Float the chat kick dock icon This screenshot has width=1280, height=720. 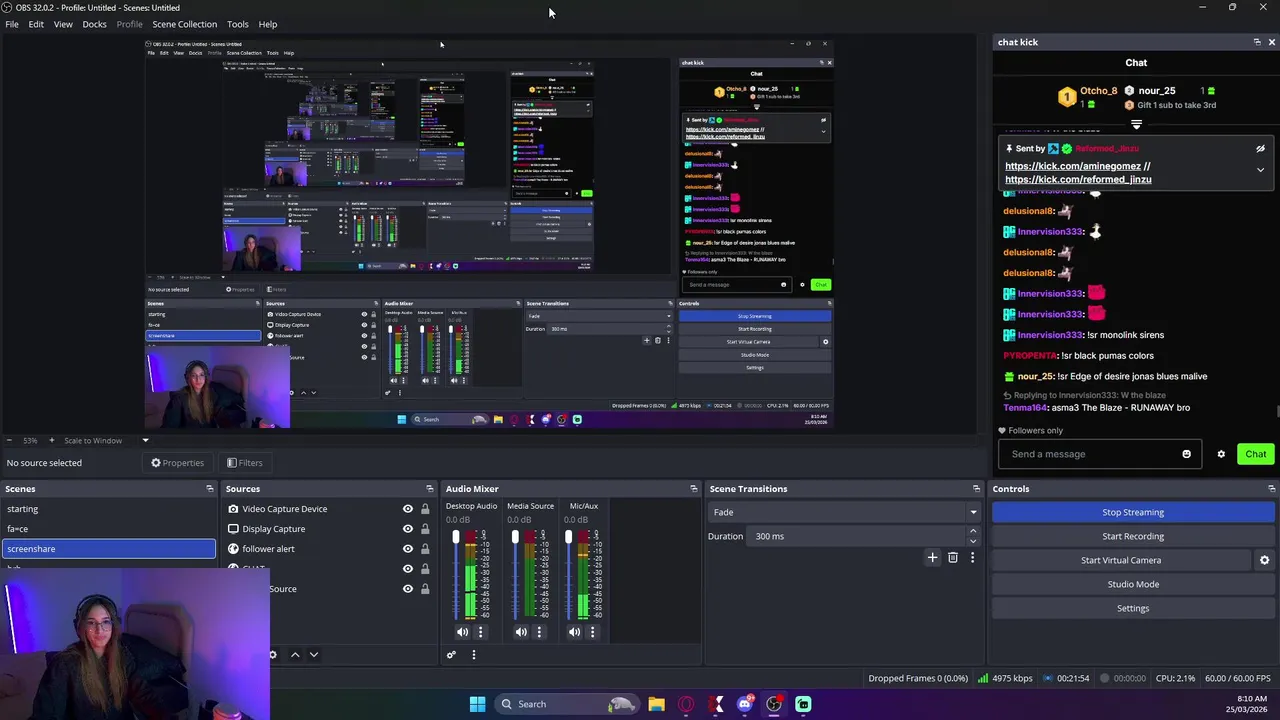1257,42
